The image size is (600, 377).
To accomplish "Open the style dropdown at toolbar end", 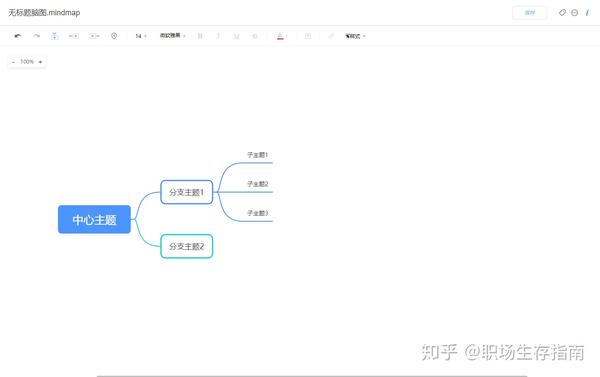I will tap(355, 36).
